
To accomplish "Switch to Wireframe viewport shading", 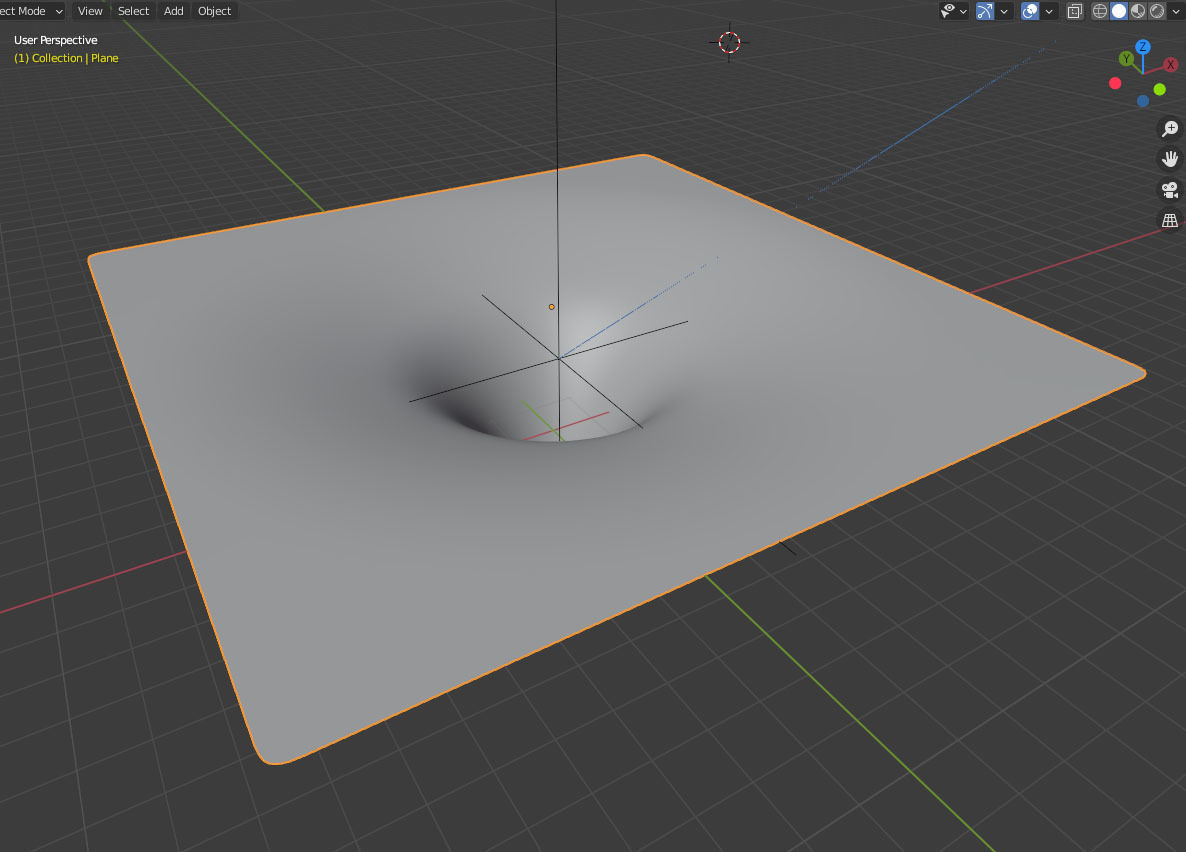I will (x=1100, y=11).
